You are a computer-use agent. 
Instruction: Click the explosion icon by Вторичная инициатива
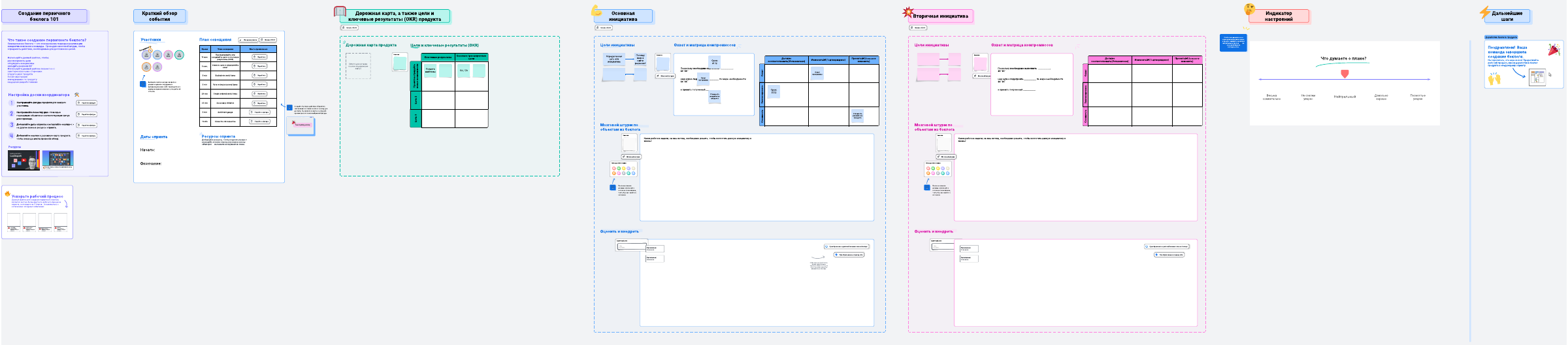pyautogui.click(x=907, y=12)
